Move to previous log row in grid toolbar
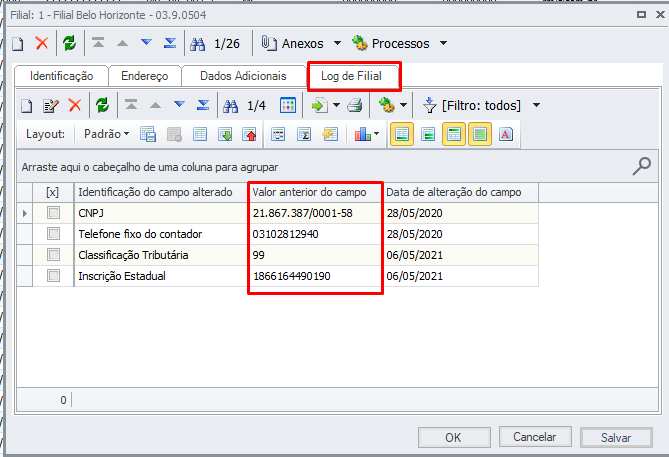This screenshot has height=457, width=669. 155,105
